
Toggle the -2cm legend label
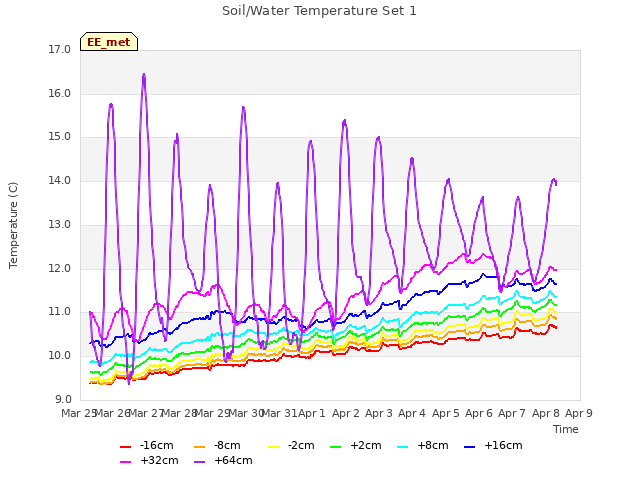301,445
